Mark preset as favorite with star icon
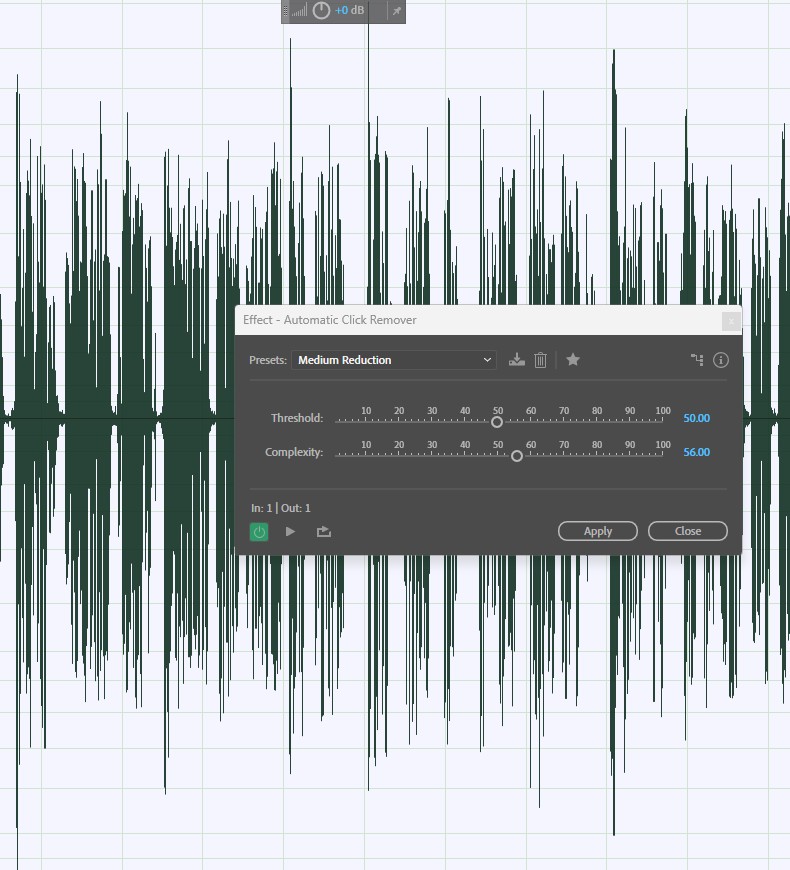This screenshot has height=870, width=790. 573,360
